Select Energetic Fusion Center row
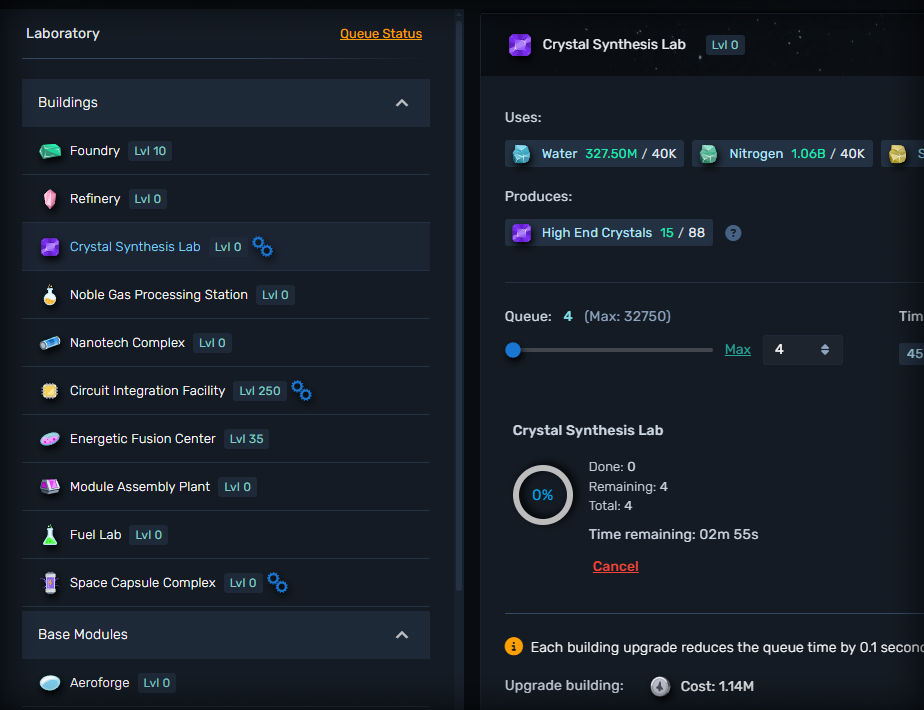Image resolution: width=924 pixels, height=710 pixels. pyautogui.click(x=226, y=439)
